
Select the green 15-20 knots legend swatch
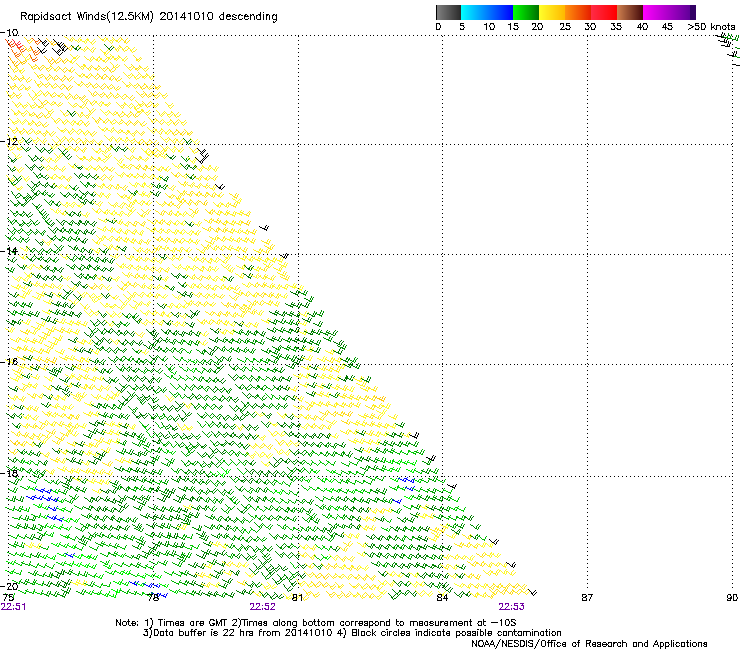[x=526, y=12]
